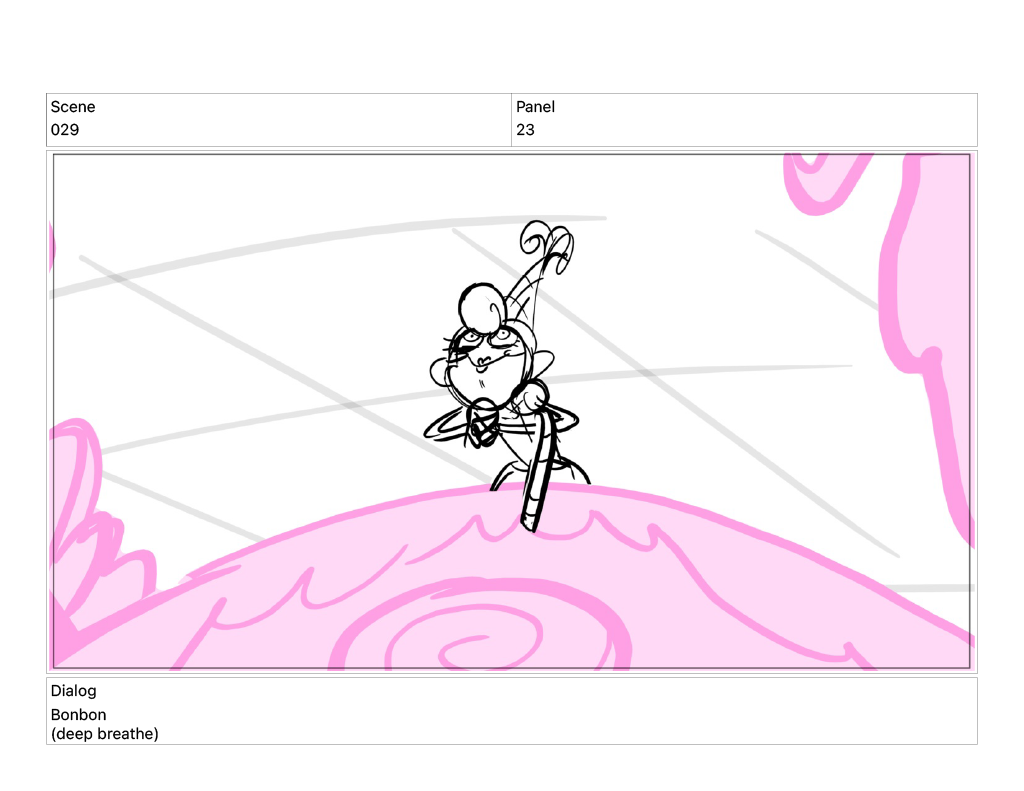Image resolution: width=1024 pixels, height=791 pixels.
Task: Select the scene number 029
Action: coord(65,130)
